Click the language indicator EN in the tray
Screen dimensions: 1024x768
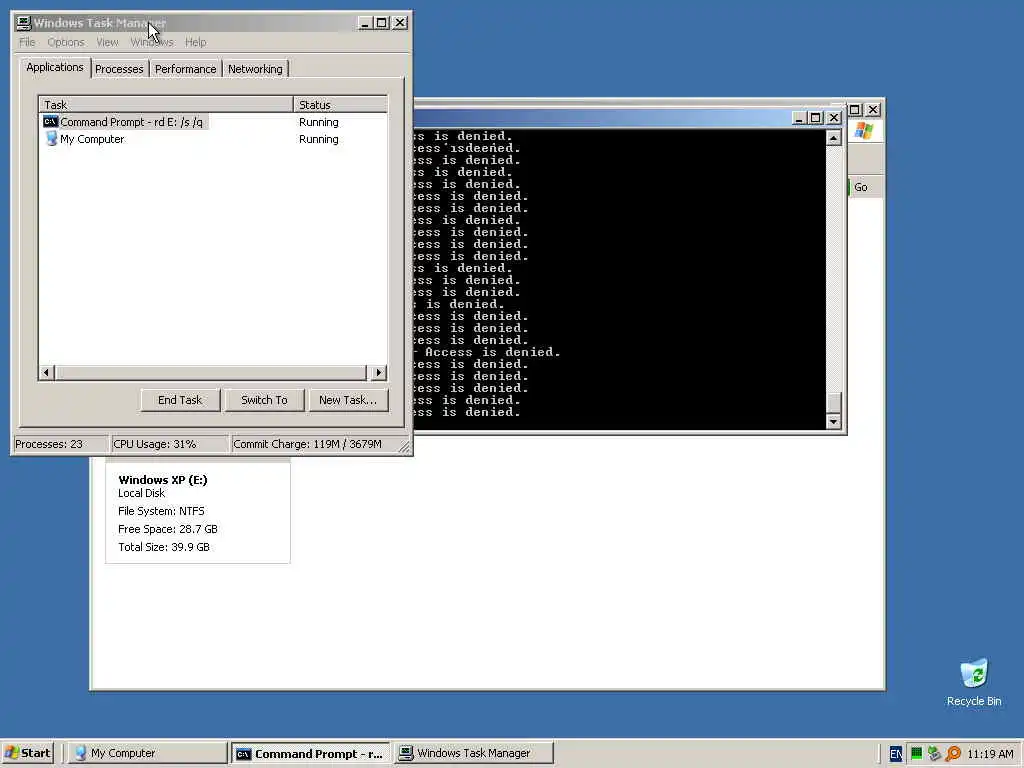896,754
